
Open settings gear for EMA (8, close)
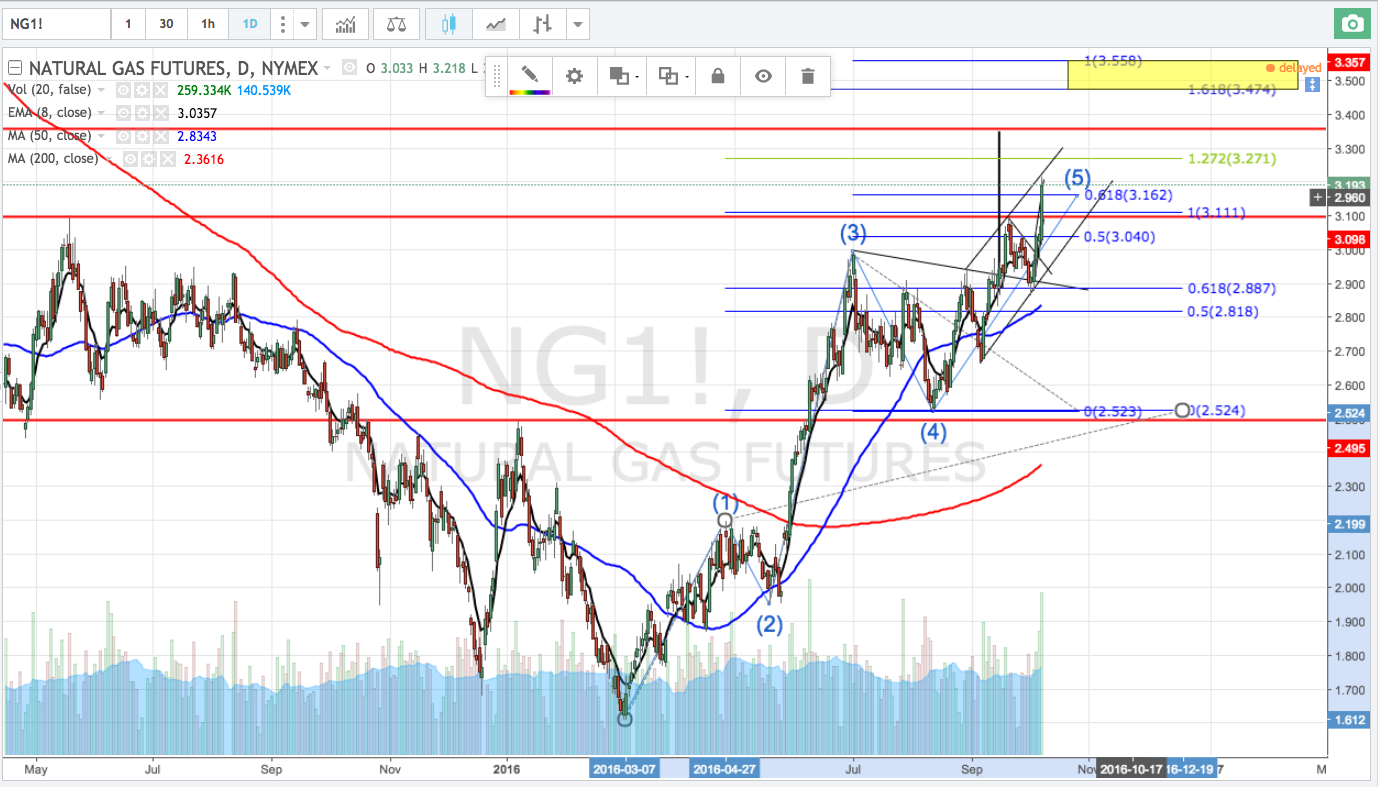(x=141, y=113)
